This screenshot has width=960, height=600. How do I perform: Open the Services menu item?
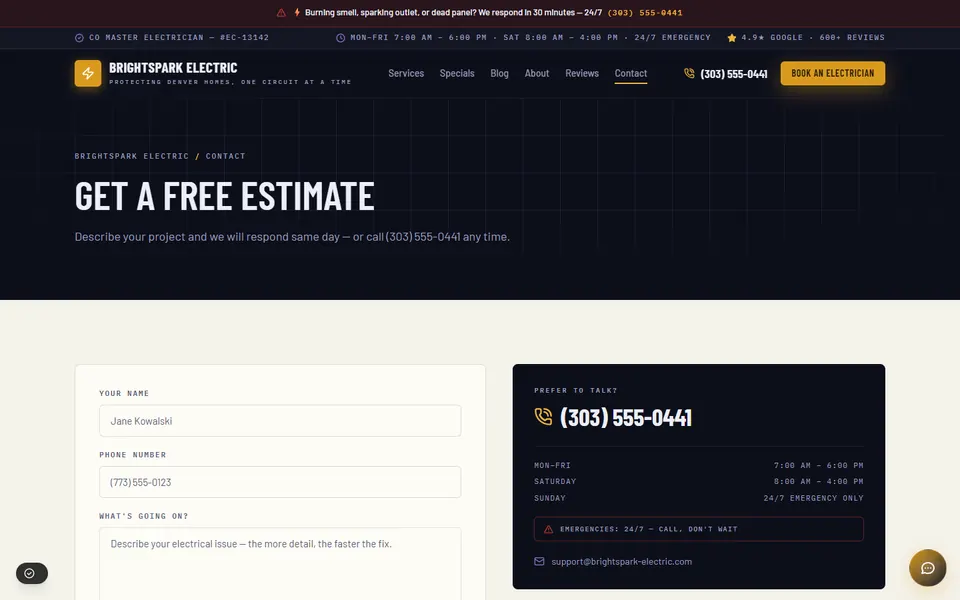406,73
